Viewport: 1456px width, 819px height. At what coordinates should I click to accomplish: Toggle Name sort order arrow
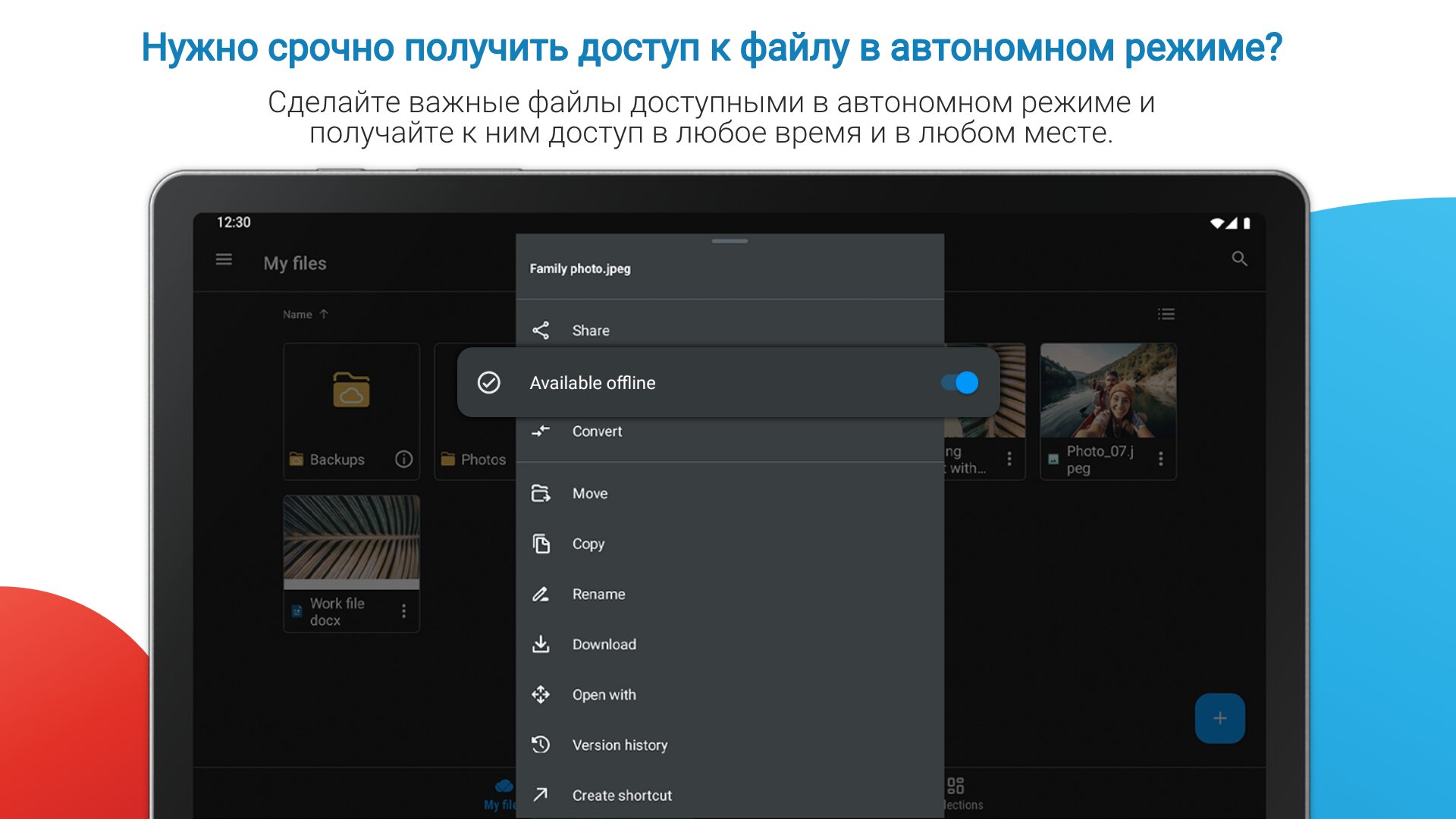(324, 314)
